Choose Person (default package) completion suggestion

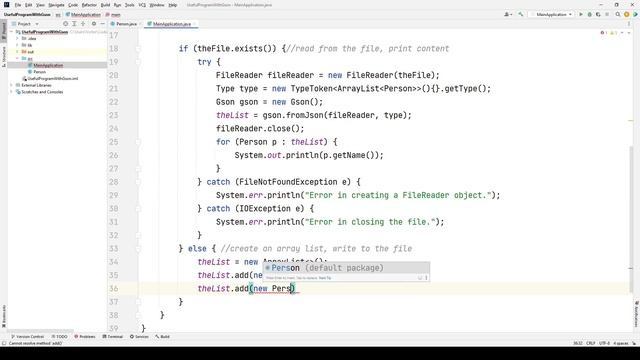coord(346,268)
